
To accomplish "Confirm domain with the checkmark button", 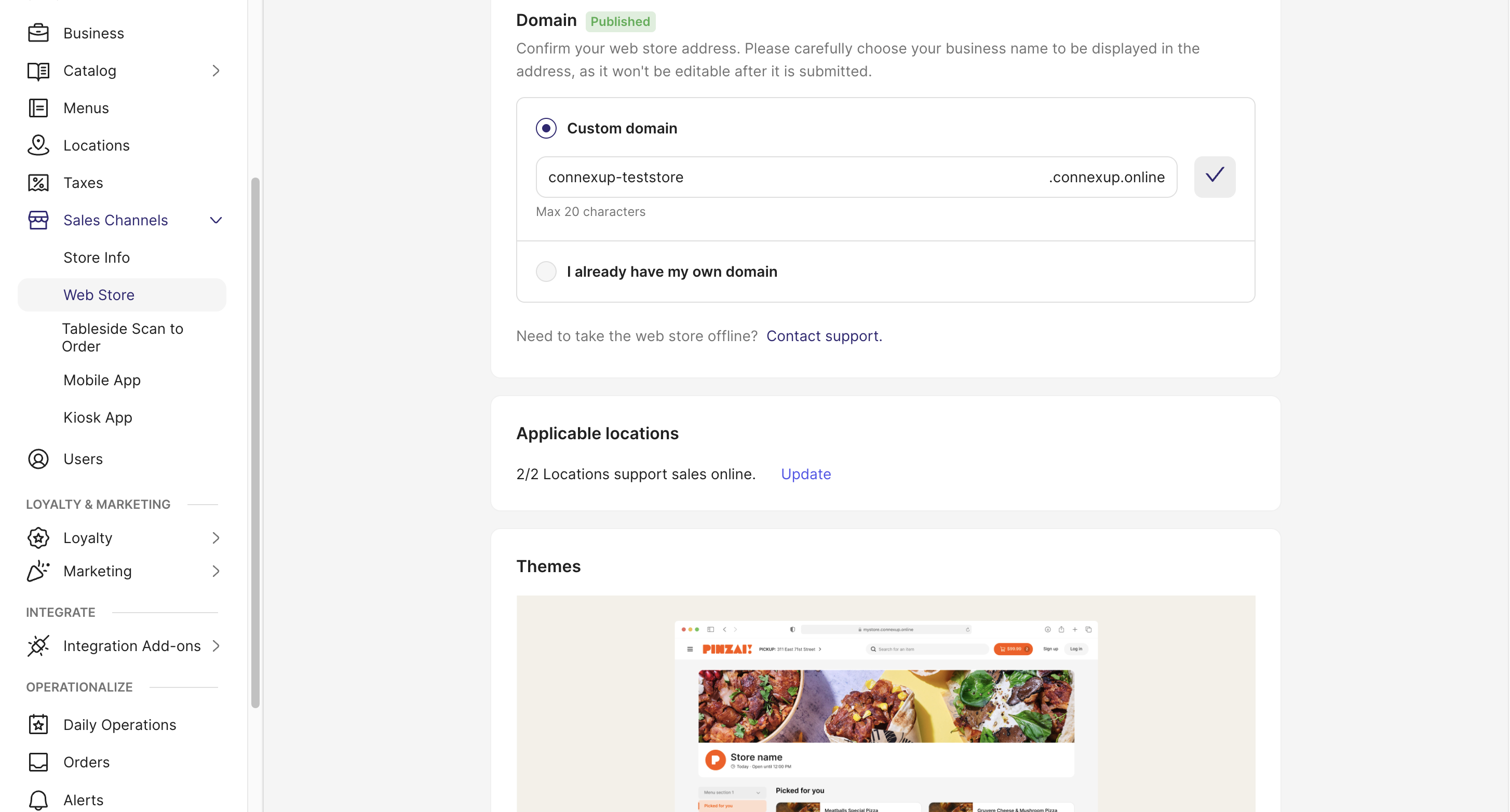I will (x=1215, y=177).
